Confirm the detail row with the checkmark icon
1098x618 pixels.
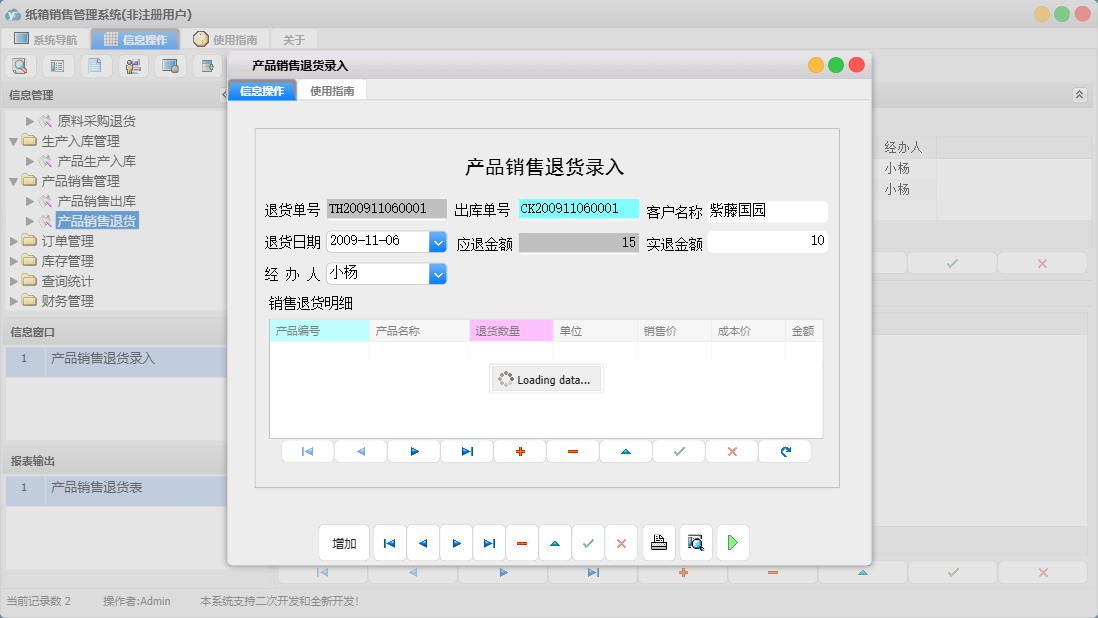click(x=678, y=451)
